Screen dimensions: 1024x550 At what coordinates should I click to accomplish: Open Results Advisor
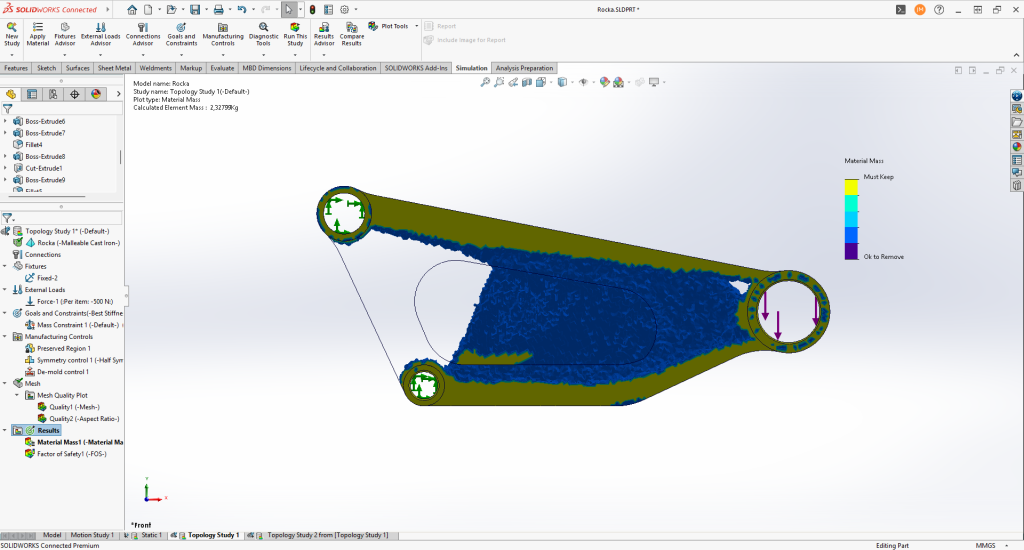tap(324, 34)
